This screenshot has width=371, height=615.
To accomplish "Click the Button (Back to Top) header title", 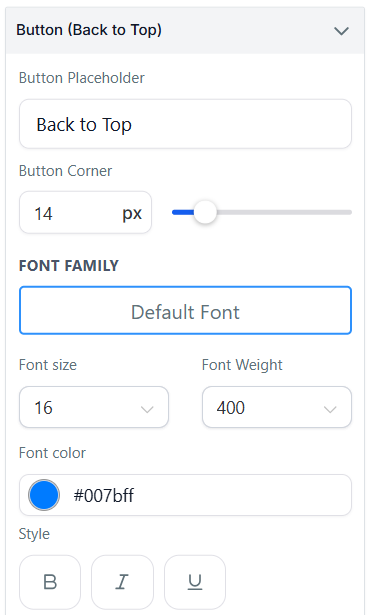I will pyautogui.click(x=89, y=30).
